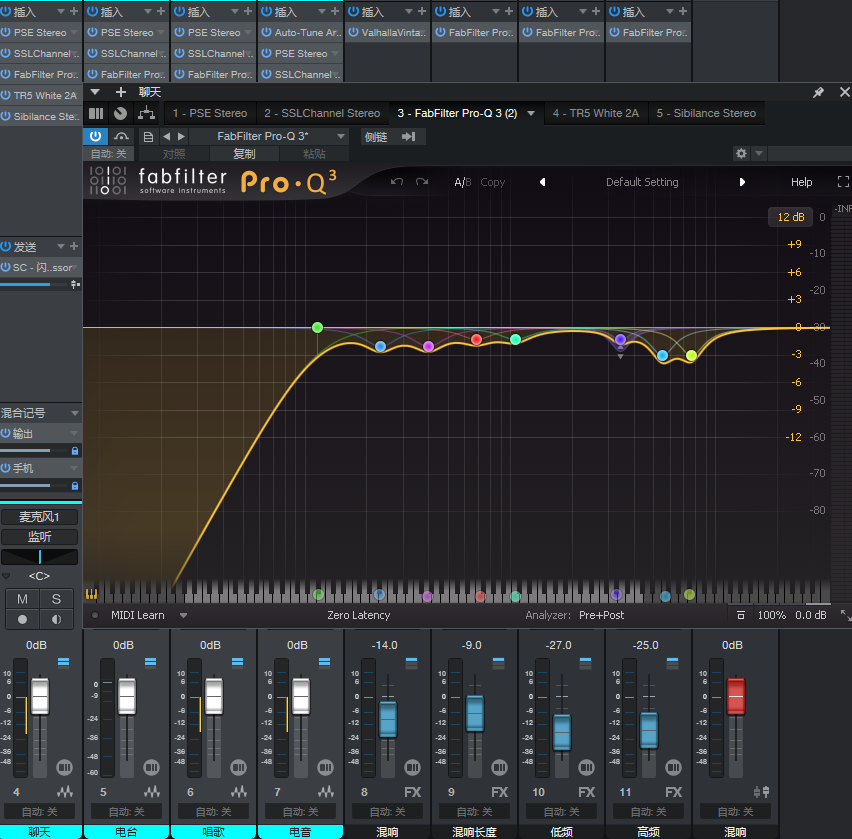Open the 12 dB display range selector

pos(791,217)
